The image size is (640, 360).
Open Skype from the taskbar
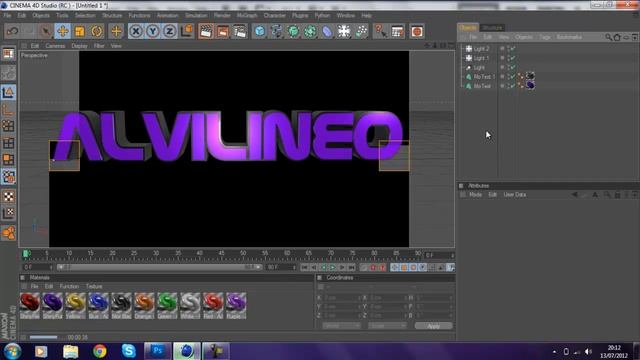[x=129, y=351]
